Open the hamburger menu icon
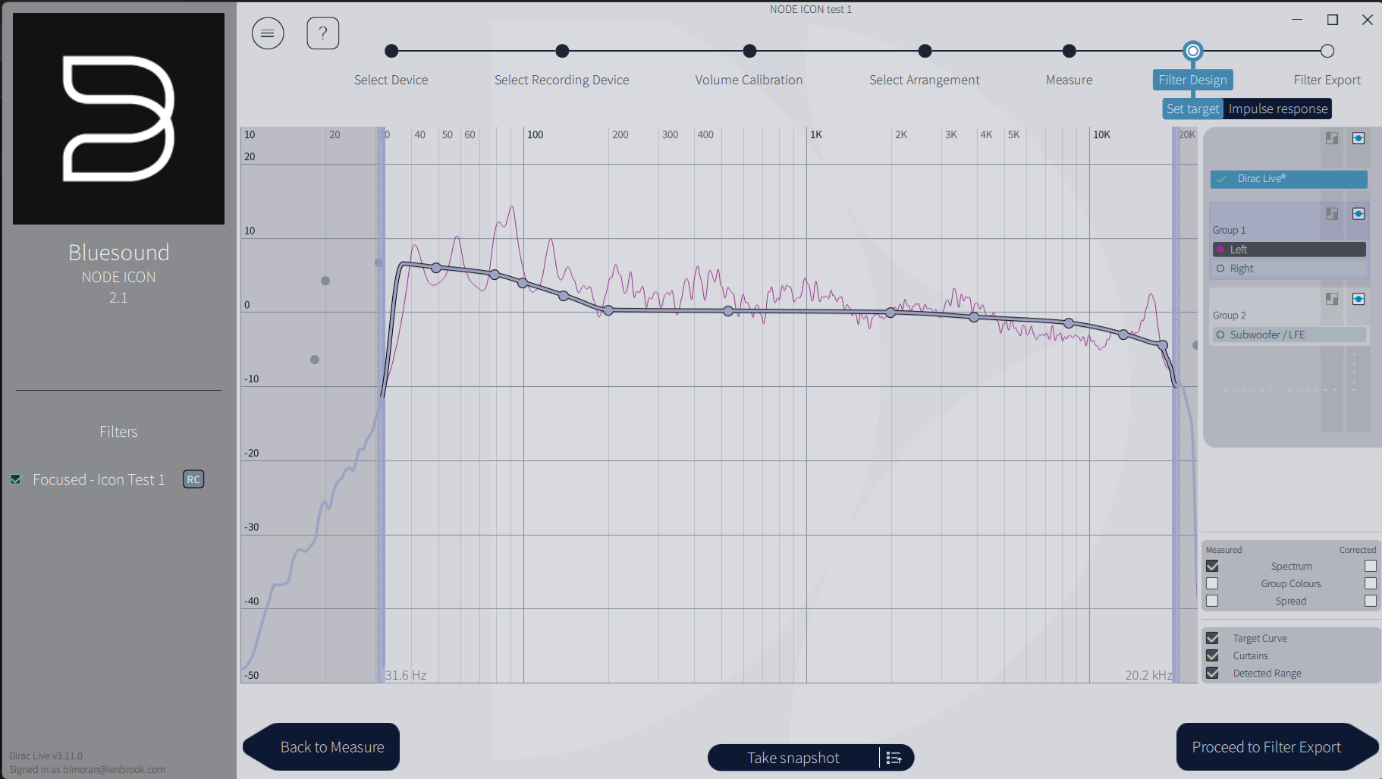Viewport: 1382px width, 779px height. click(x=267, y=32)
